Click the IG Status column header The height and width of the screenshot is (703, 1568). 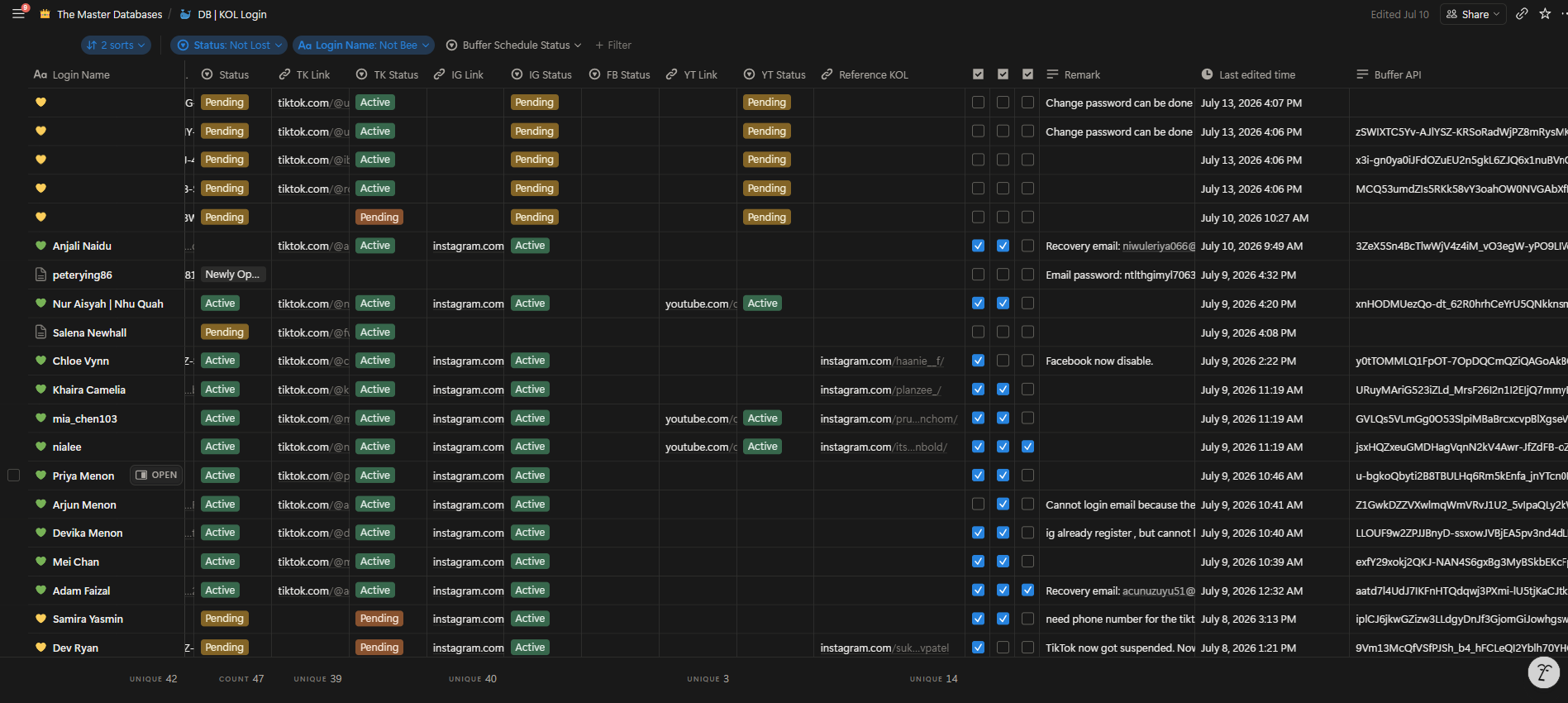tap(541, 74)
